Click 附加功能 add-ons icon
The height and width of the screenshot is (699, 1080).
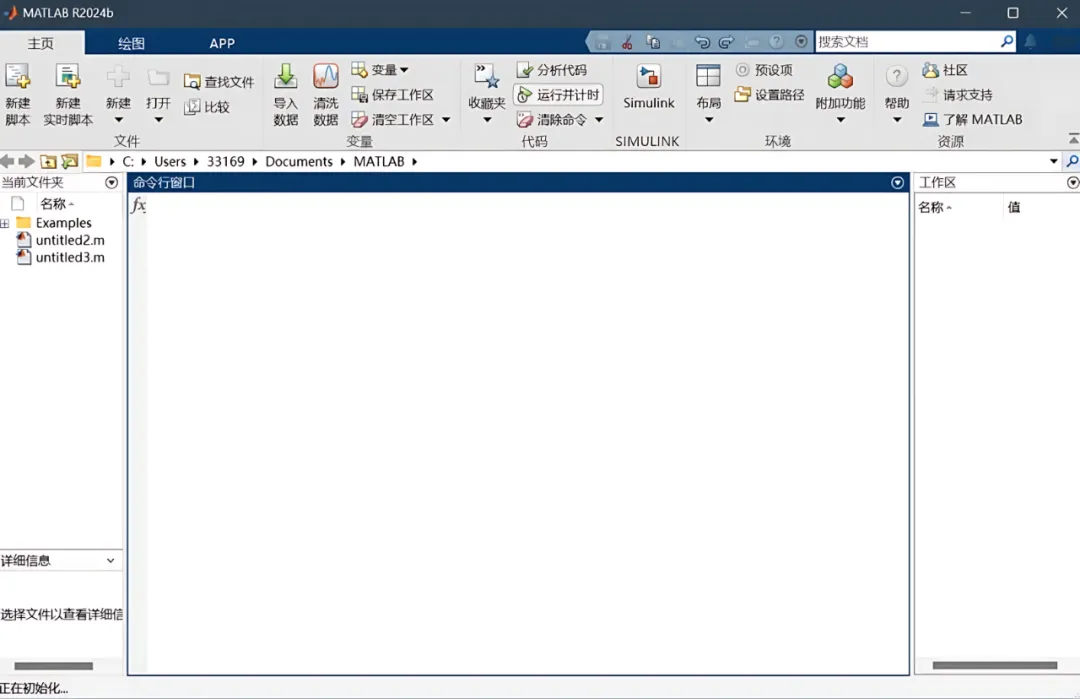(x=840, y=76)
